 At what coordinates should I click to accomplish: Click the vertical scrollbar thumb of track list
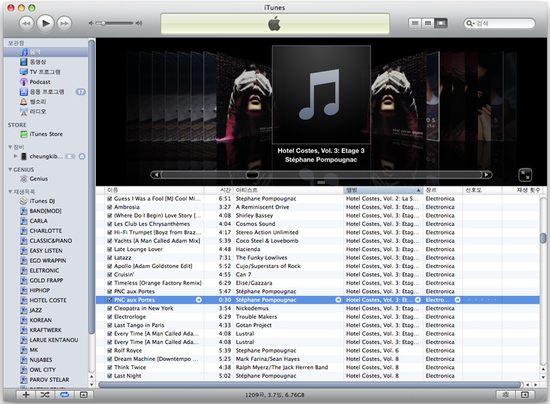click(543, 238)
